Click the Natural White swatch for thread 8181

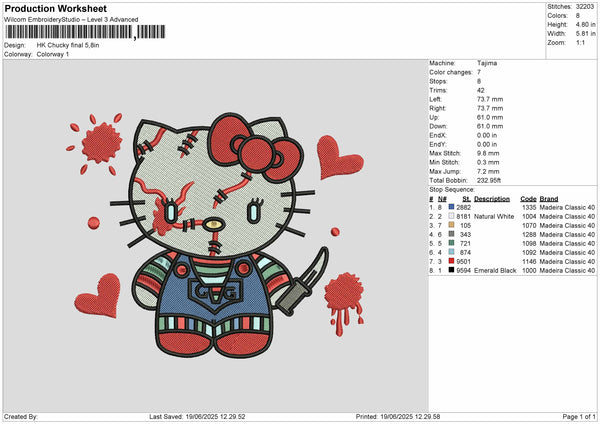452,216
